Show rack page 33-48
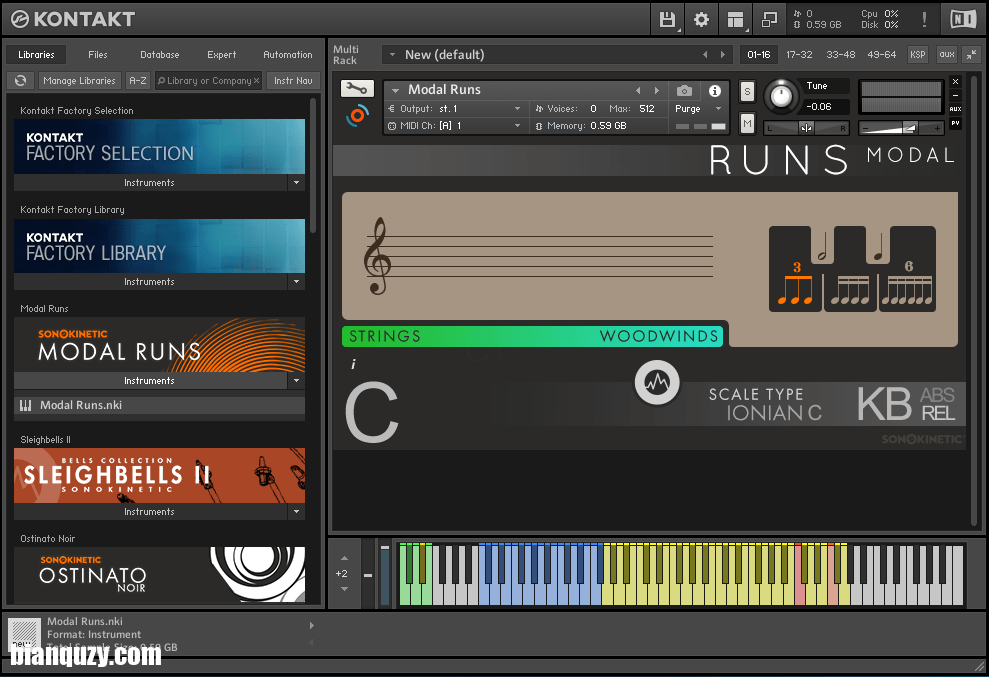This screenshot has width=989, height=677. (x=841, y=55)
